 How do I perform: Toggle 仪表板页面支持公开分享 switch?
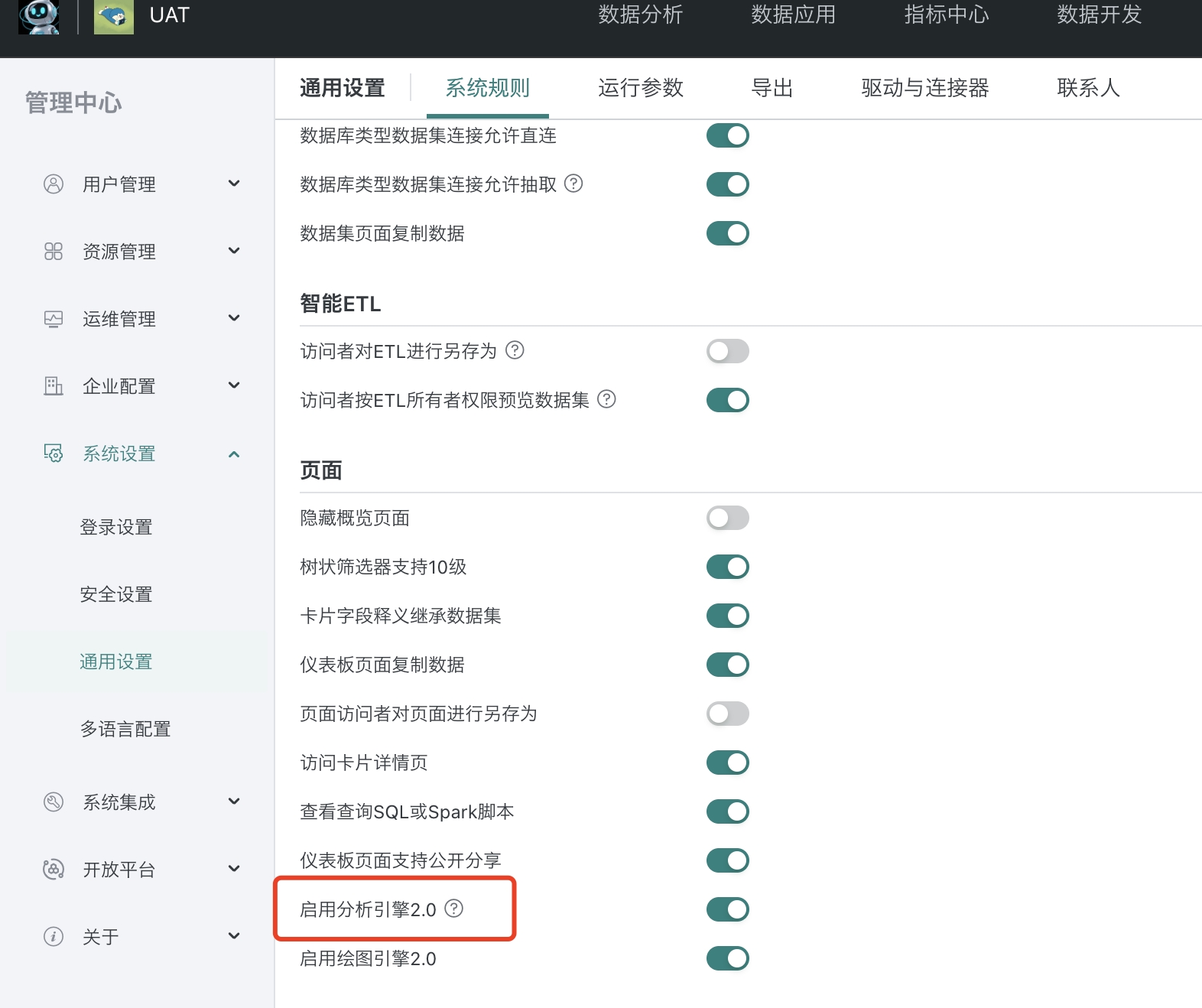pyautogui.click(x=728, y=860)
